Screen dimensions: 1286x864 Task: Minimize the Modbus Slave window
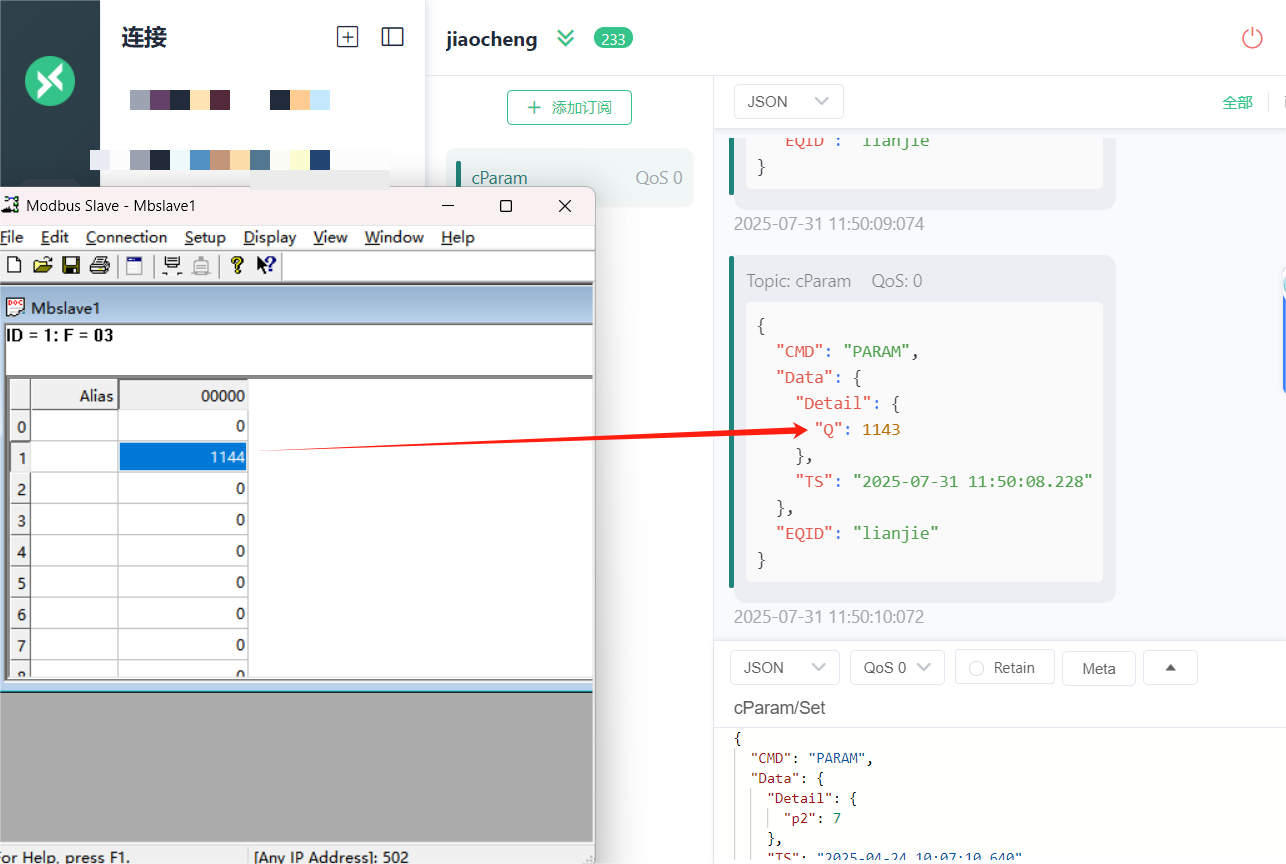(x=447, y=206)
